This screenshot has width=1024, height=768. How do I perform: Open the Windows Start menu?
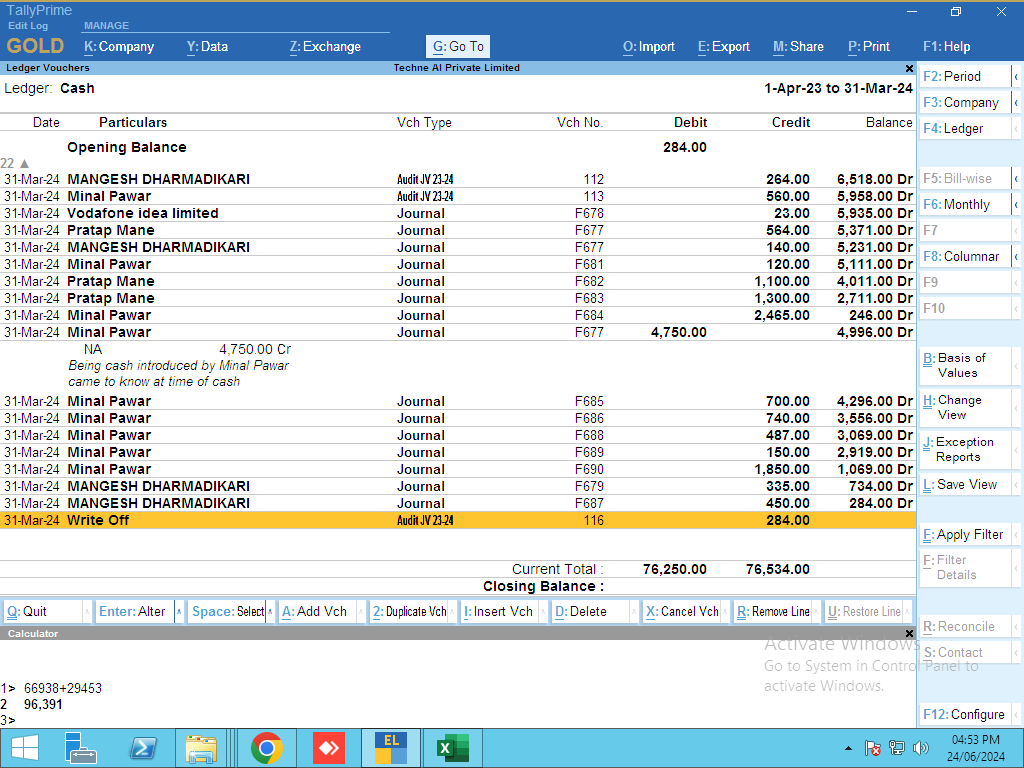[25, 748]
